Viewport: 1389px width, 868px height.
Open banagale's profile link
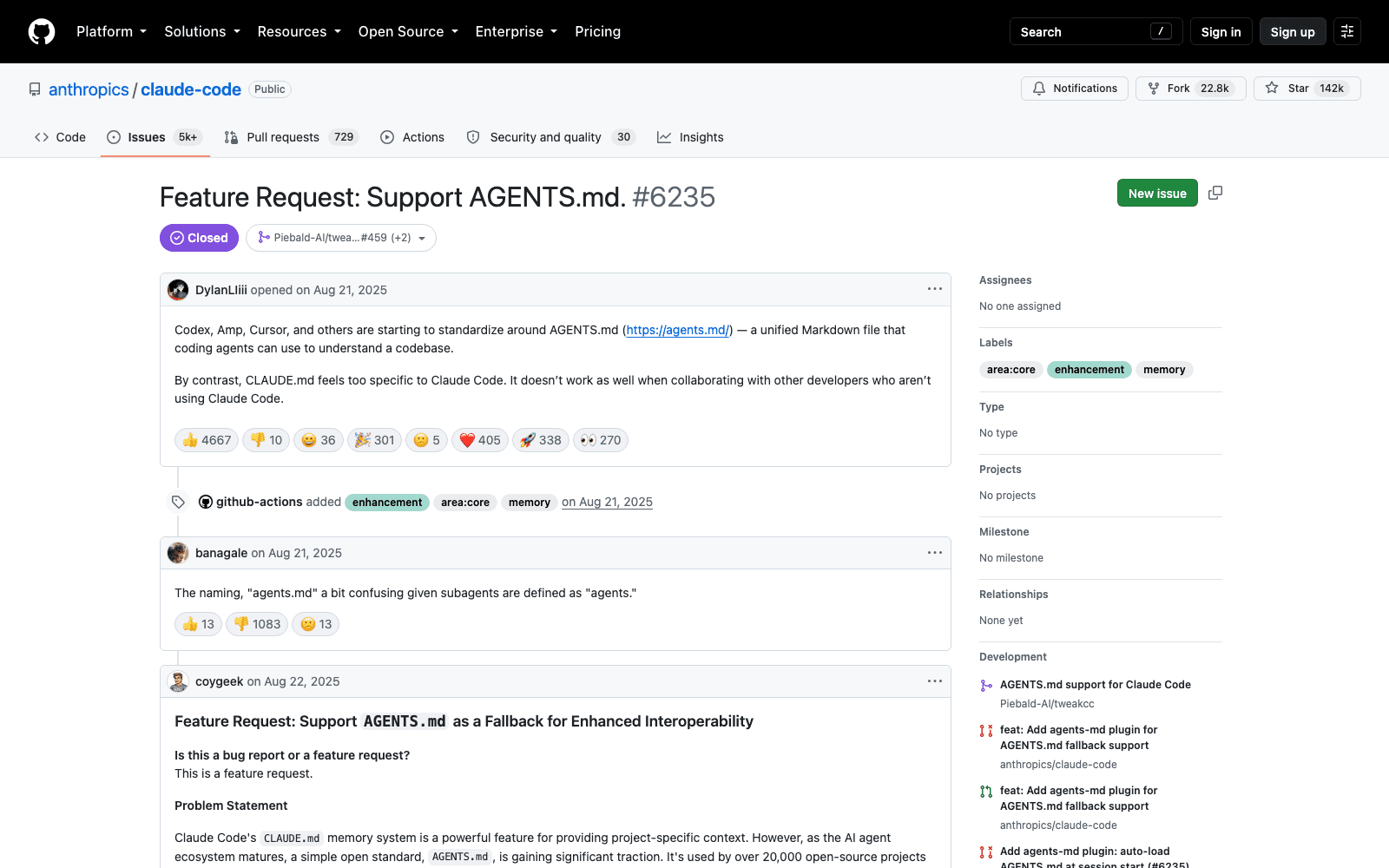click(221, 553)
